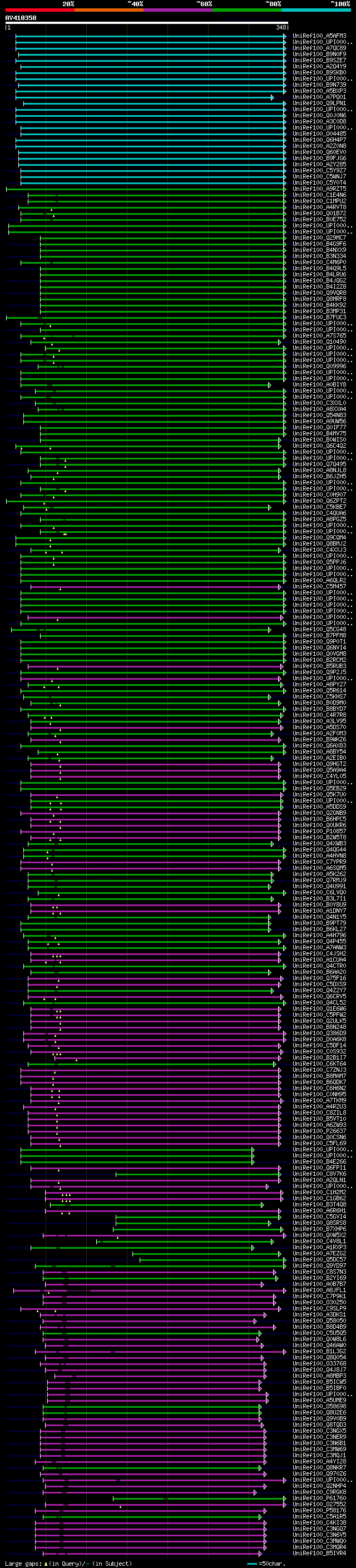
Task: Select the label UniRef100_A5DS70
Action: (319, 728)
